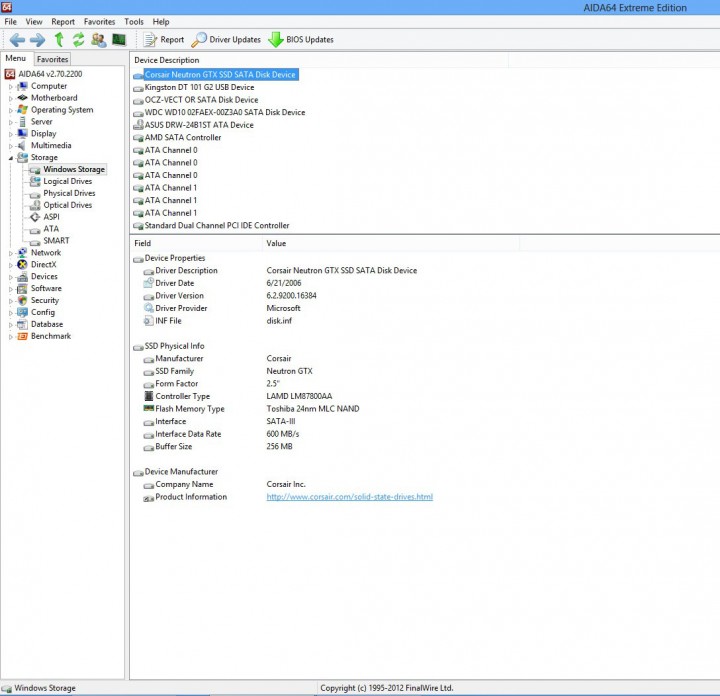Click the Field column header
720x696 pixels.
pyautogui.click(x=143, y=243)
